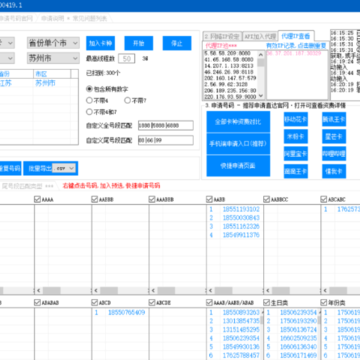Select proxy IP 41.65.168.58:8080

tap(228, 60)
